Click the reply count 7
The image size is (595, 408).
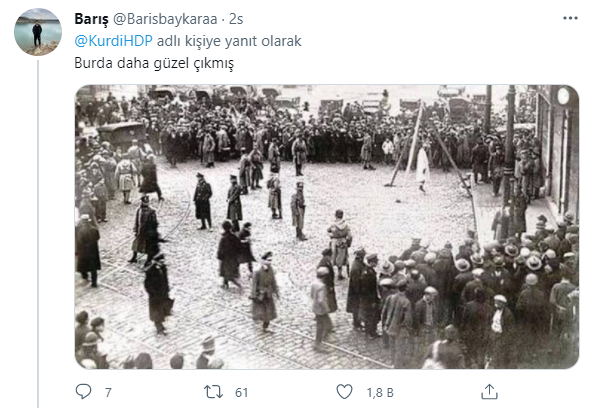tap(108, 392)
